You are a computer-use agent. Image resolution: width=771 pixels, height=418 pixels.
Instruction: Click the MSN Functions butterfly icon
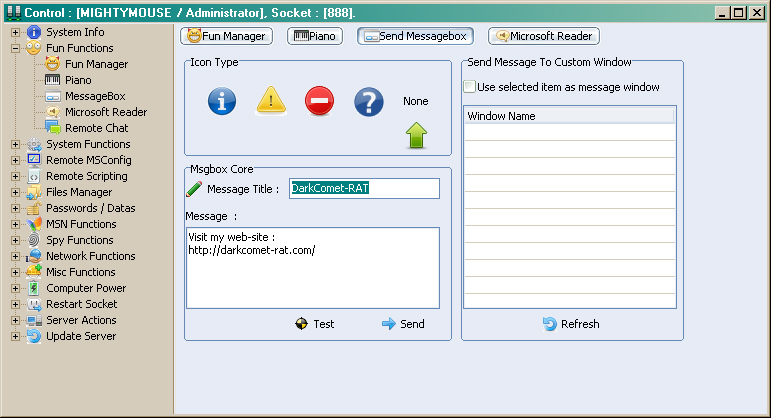(34, 224)
